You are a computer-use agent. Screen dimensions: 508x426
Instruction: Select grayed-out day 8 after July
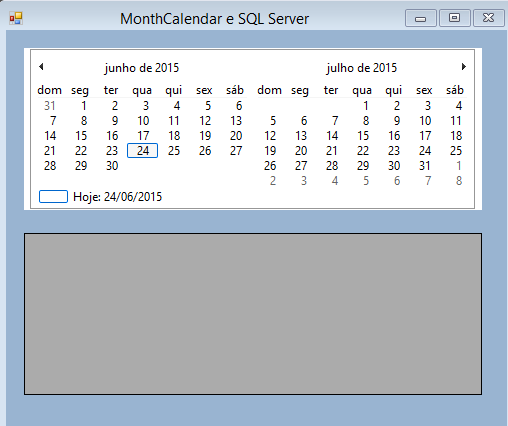click(x=459, y=181)
